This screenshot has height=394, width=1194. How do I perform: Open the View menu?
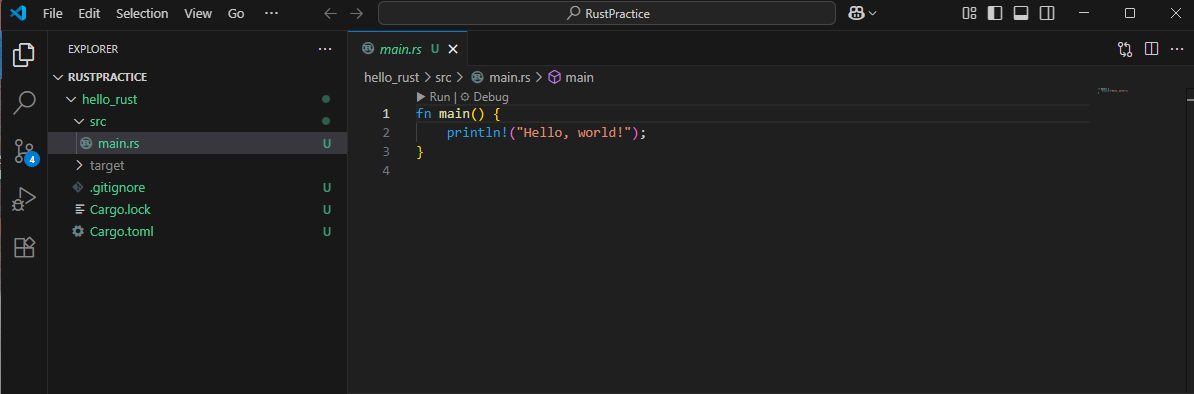[198, 13]
